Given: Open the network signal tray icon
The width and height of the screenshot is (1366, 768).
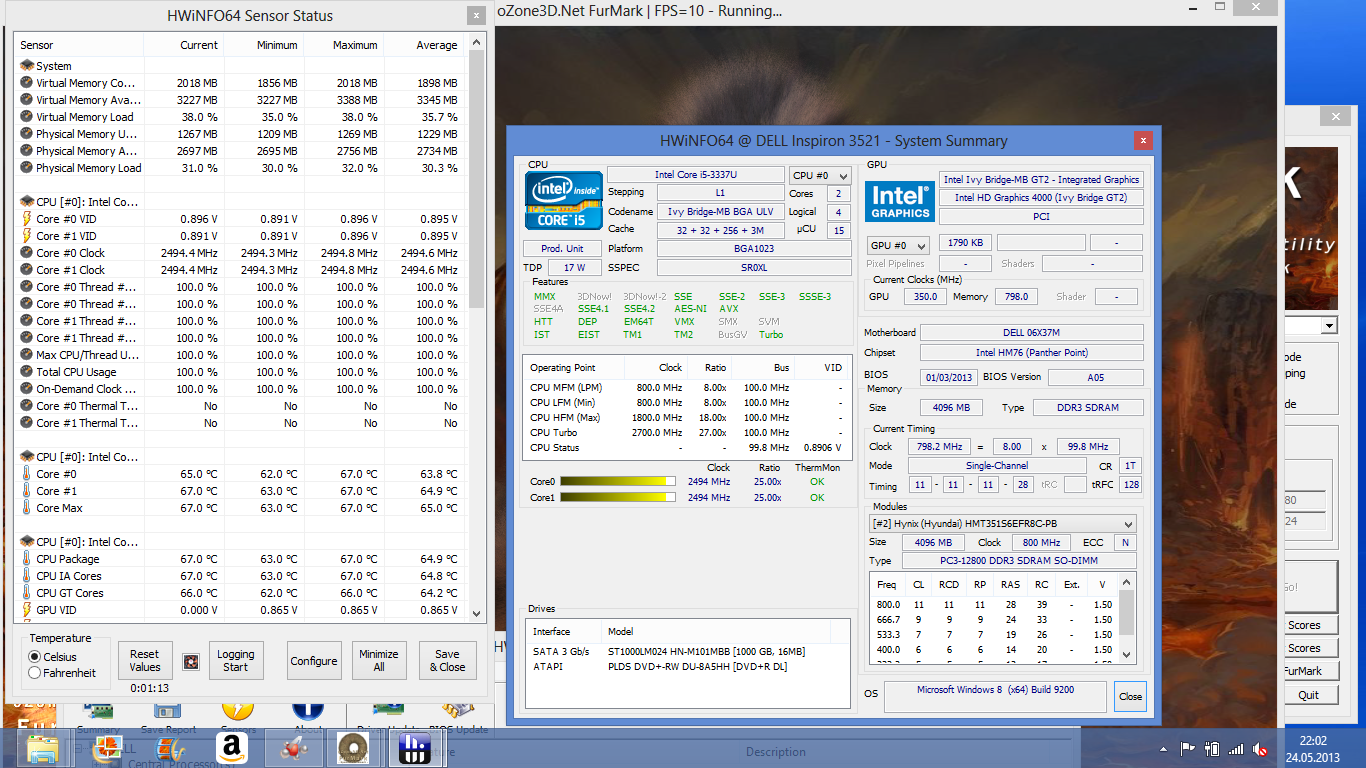Looking at the screenshot, I should pyautogui.click(x=1236, y=748).
